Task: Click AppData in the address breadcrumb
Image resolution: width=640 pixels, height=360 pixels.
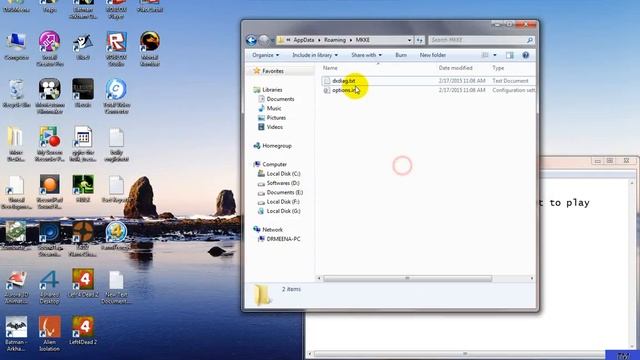Action: coord(304,40)
